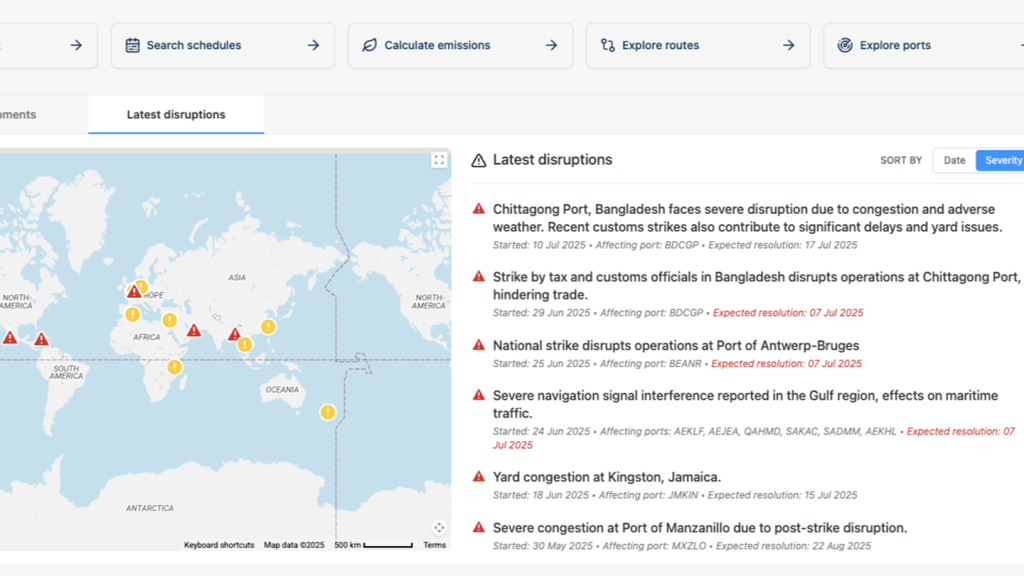Open the Latest disruptions tab
This screenshot has height=576, width=1024.
coord(176,115)
